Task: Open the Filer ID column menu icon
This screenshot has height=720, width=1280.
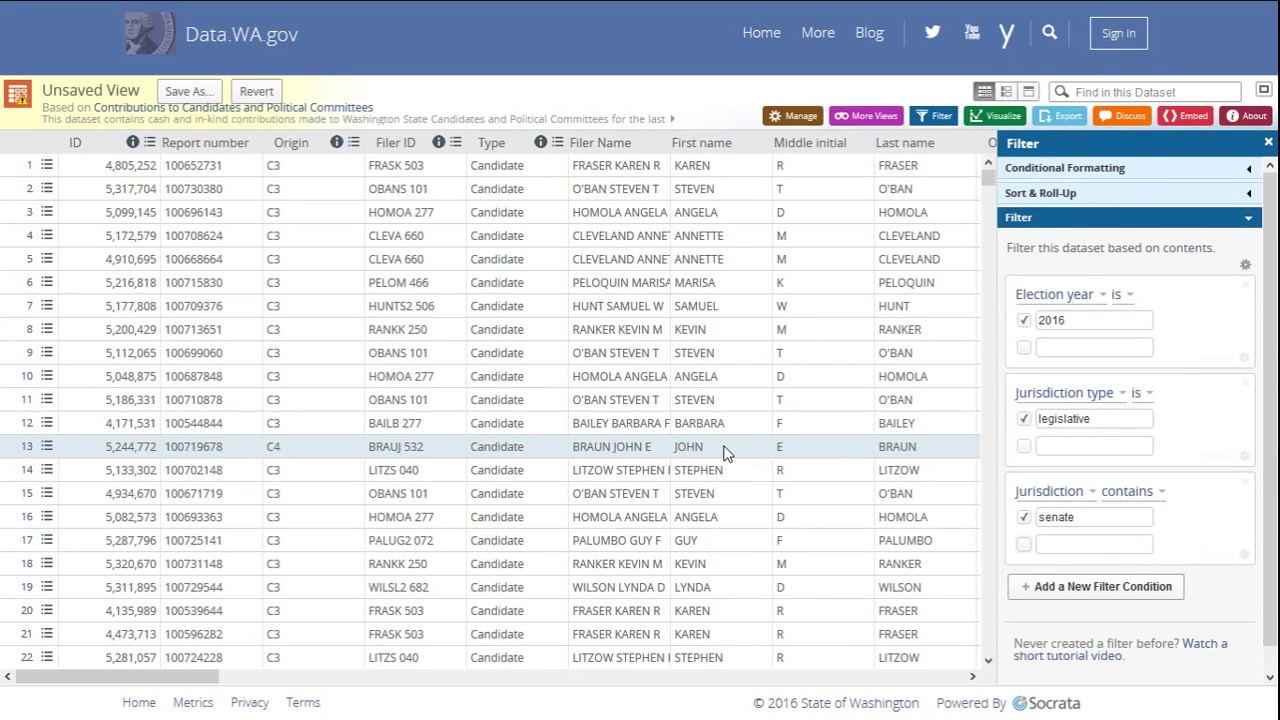Action: tap(455, 142)
